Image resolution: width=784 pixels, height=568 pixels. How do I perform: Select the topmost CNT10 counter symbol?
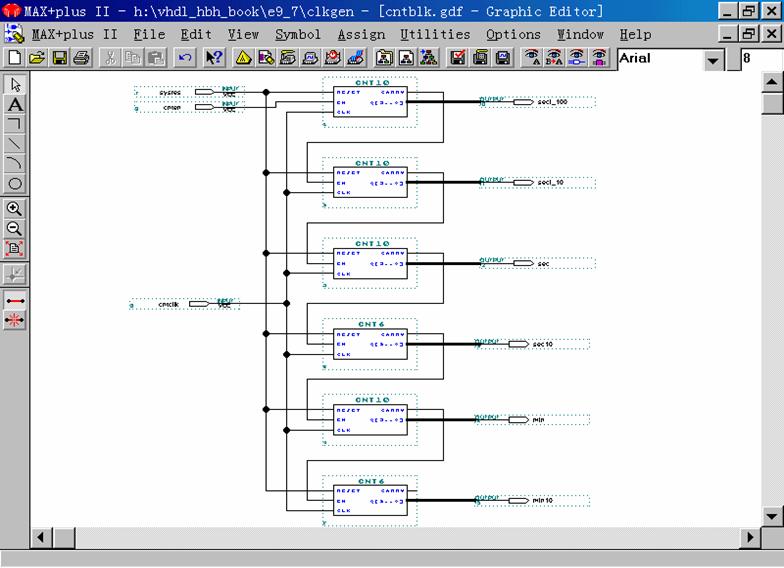(x=370, y=102)
